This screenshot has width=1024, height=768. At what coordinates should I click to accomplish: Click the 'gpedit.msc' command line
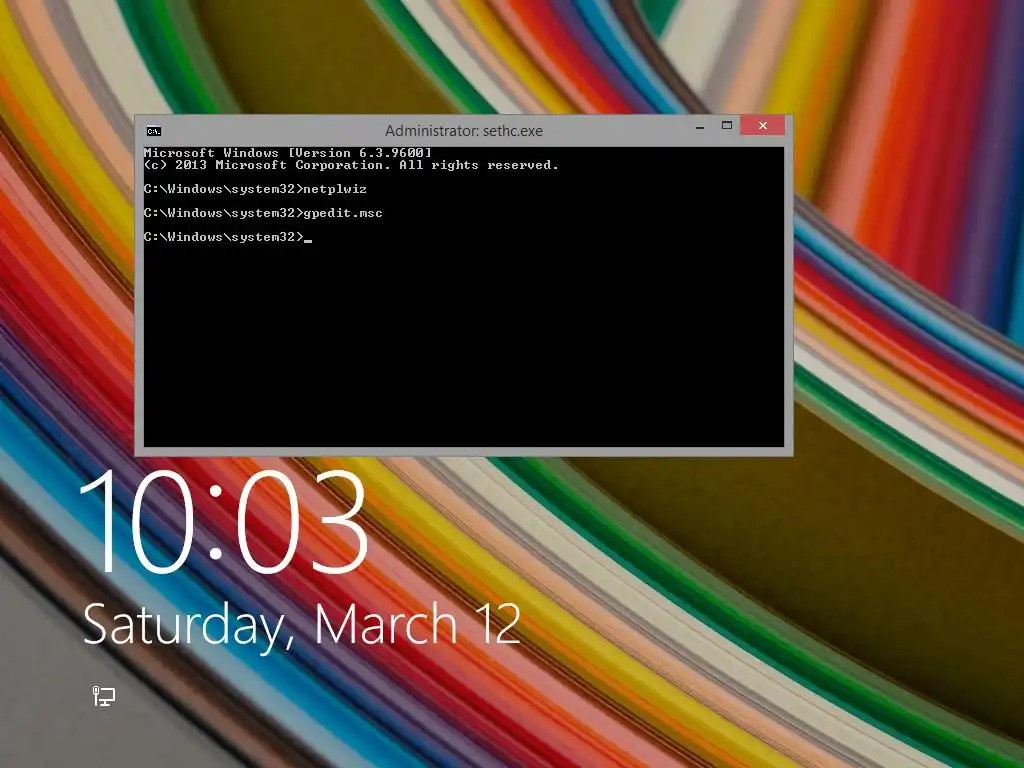[x=263, y=213]
